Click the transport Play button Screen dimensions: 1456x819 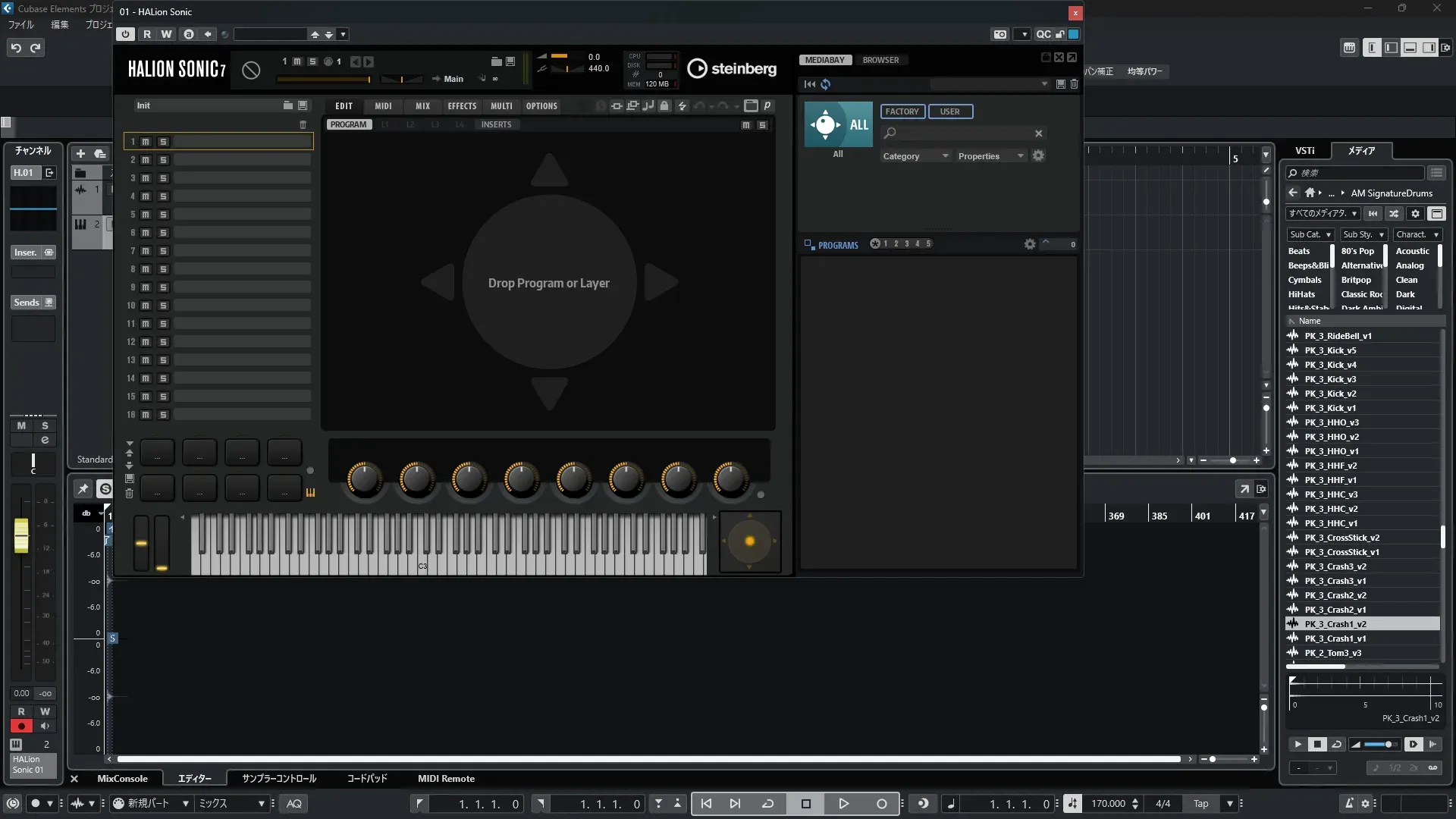click(843, 804)
